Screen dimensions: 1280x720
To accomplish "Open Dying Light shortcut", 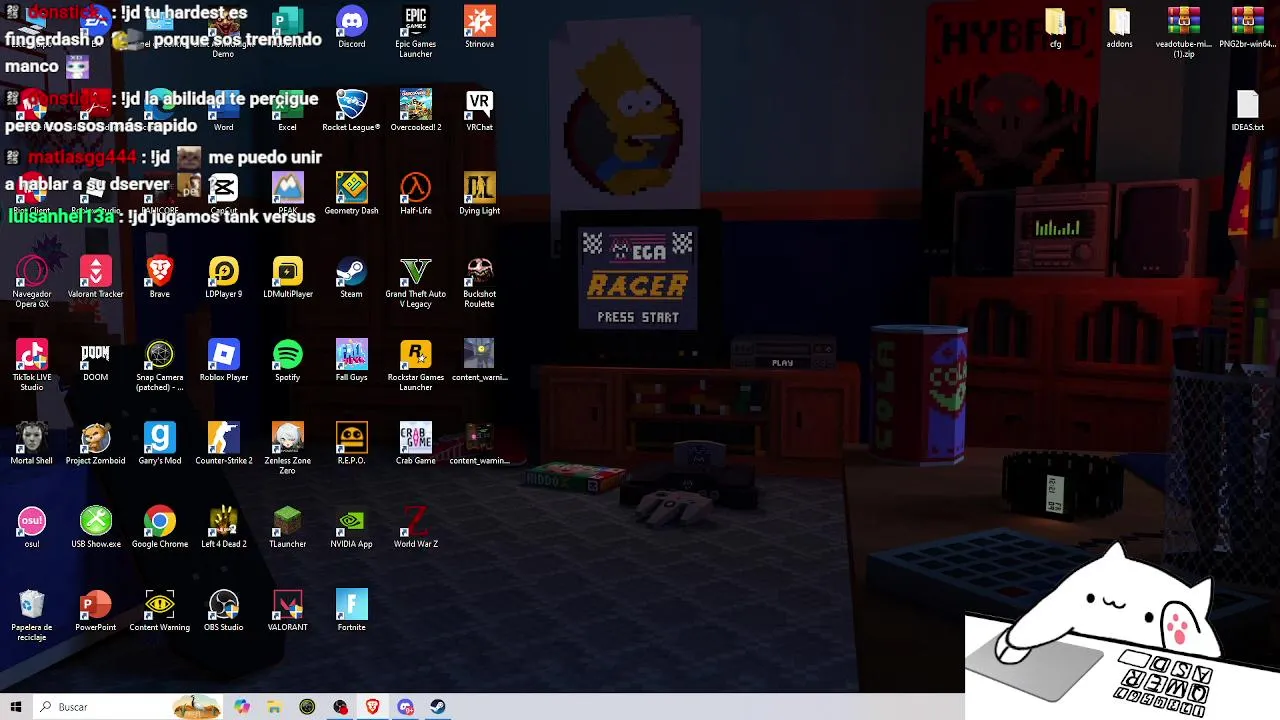I will tap(479, 193).
